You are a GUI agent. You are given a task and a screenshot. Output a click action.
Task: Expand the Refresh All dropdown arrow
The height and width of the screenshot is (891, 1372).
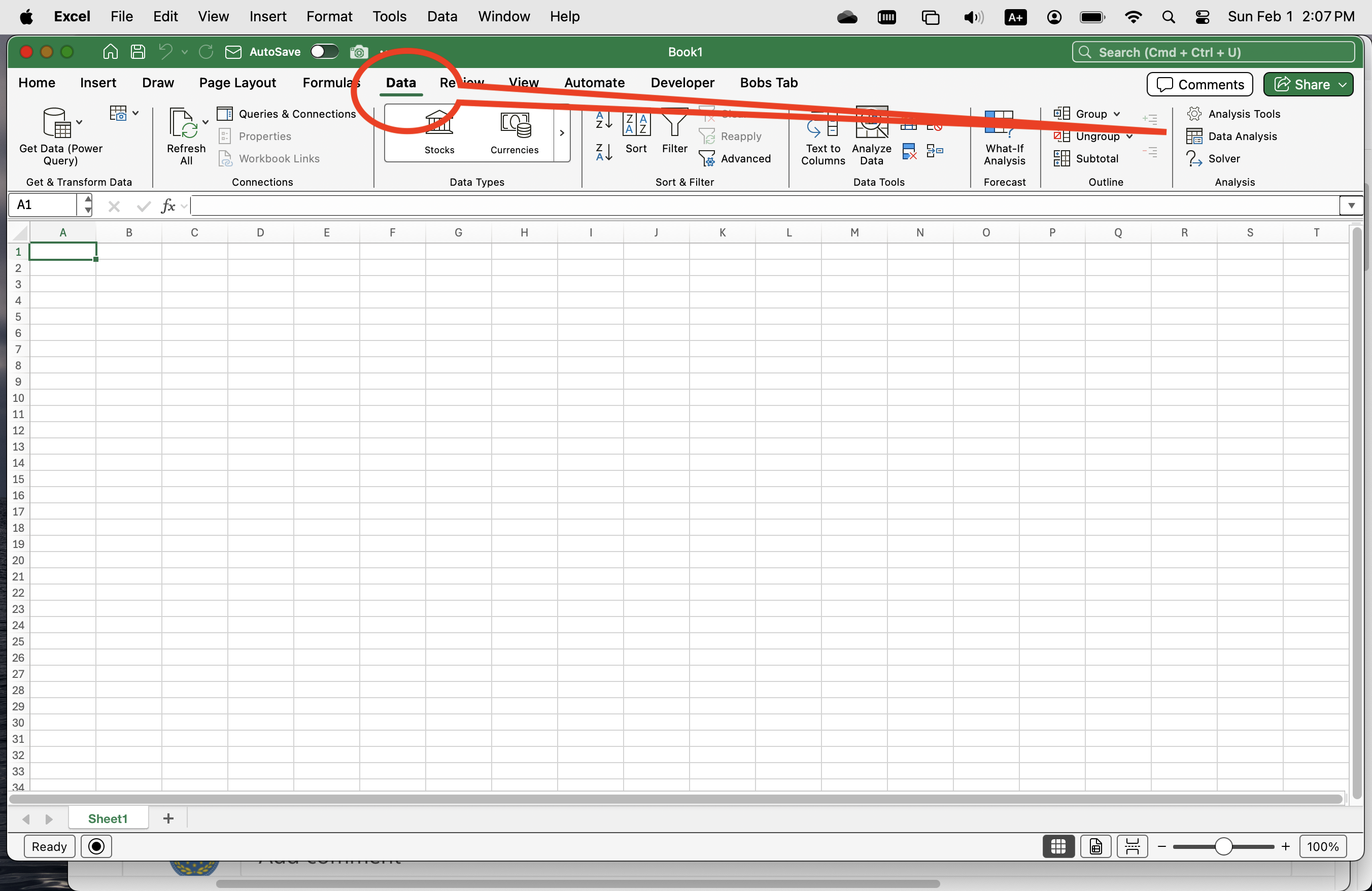coord(205,122)
